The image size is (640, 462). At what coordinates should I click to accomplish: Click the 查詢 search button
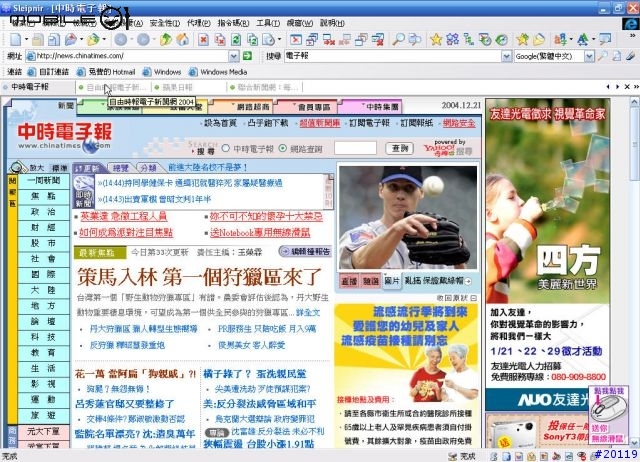click(400, 148)
